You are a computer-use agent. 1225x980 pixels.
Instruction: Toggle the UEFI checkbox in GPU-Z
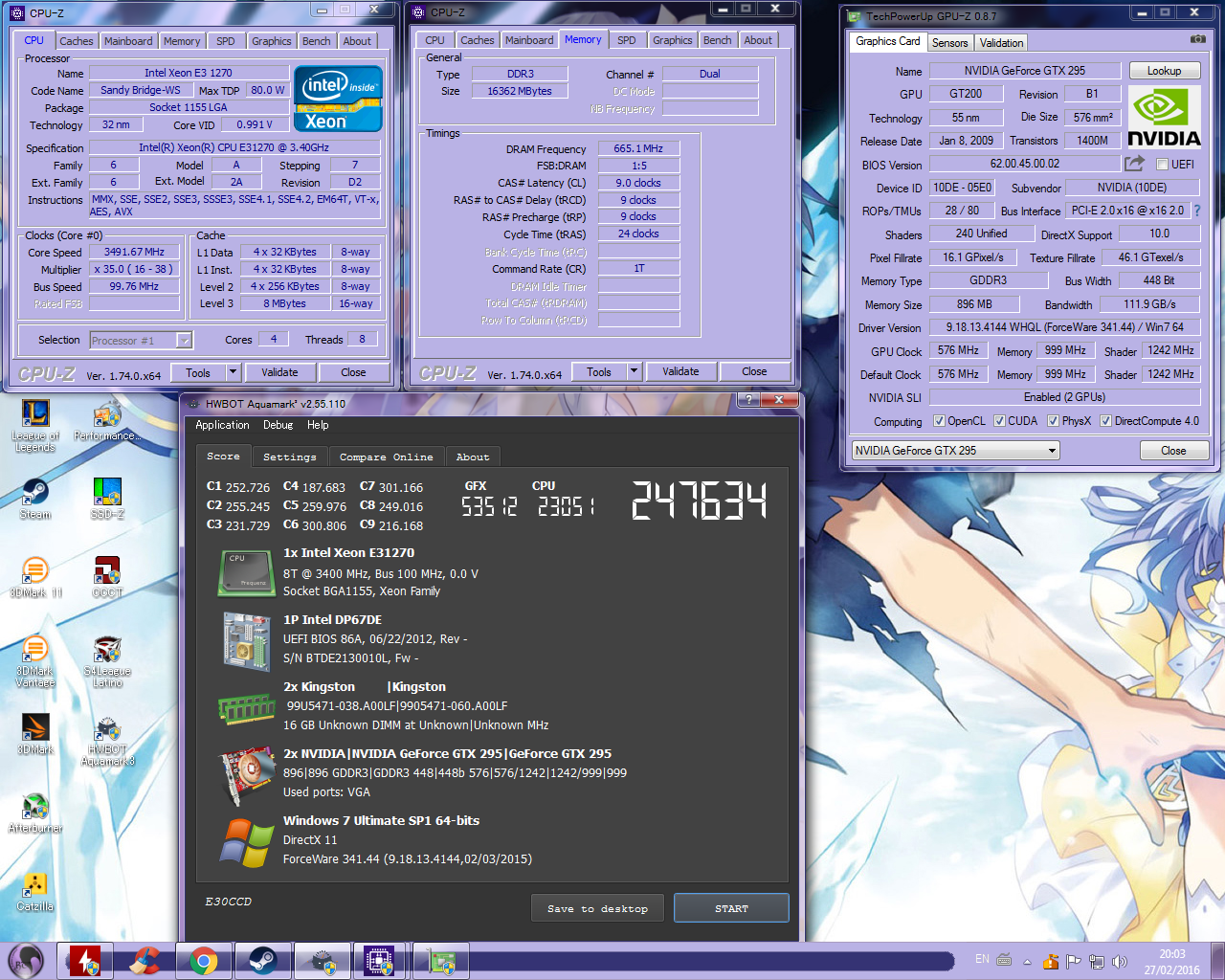[1162, 165]
